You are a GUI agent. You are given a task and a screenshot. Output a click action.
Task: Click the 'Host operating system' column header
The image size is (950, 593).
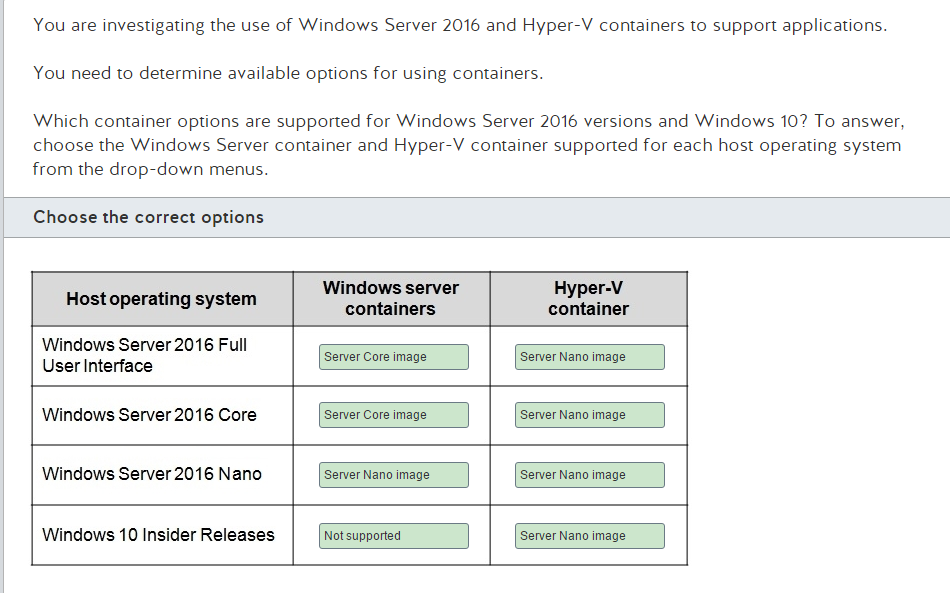click(162, 299)
